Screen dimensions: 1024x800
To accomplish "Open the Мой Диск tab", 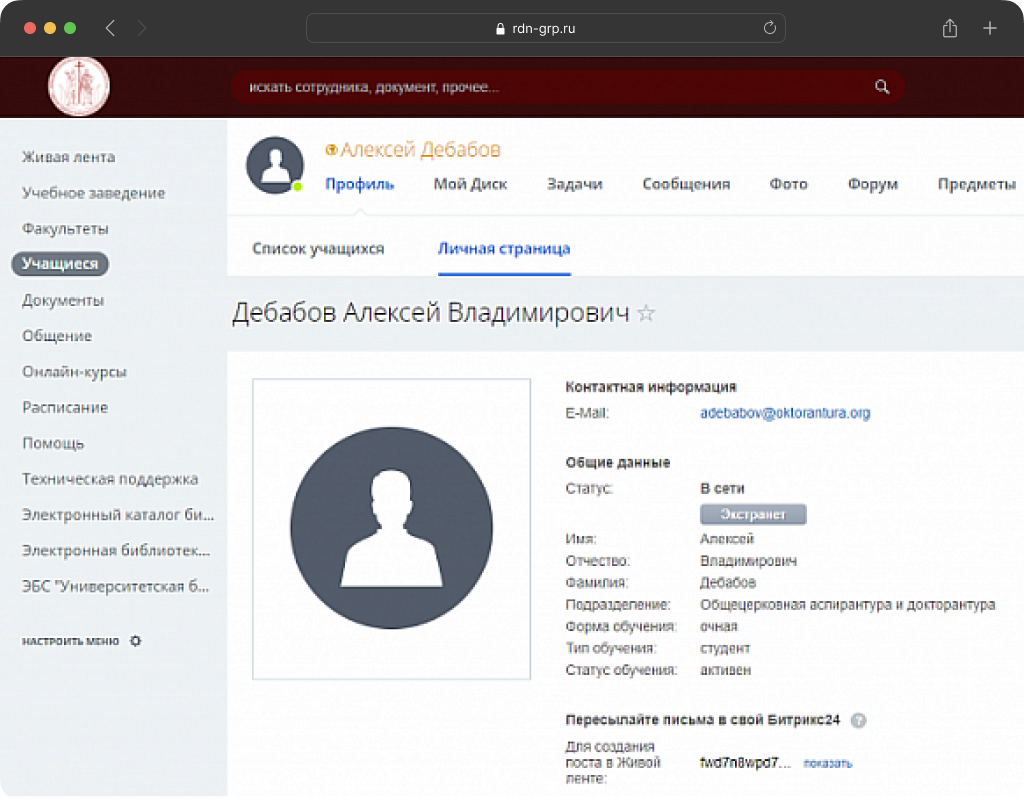I will [470, 184].
